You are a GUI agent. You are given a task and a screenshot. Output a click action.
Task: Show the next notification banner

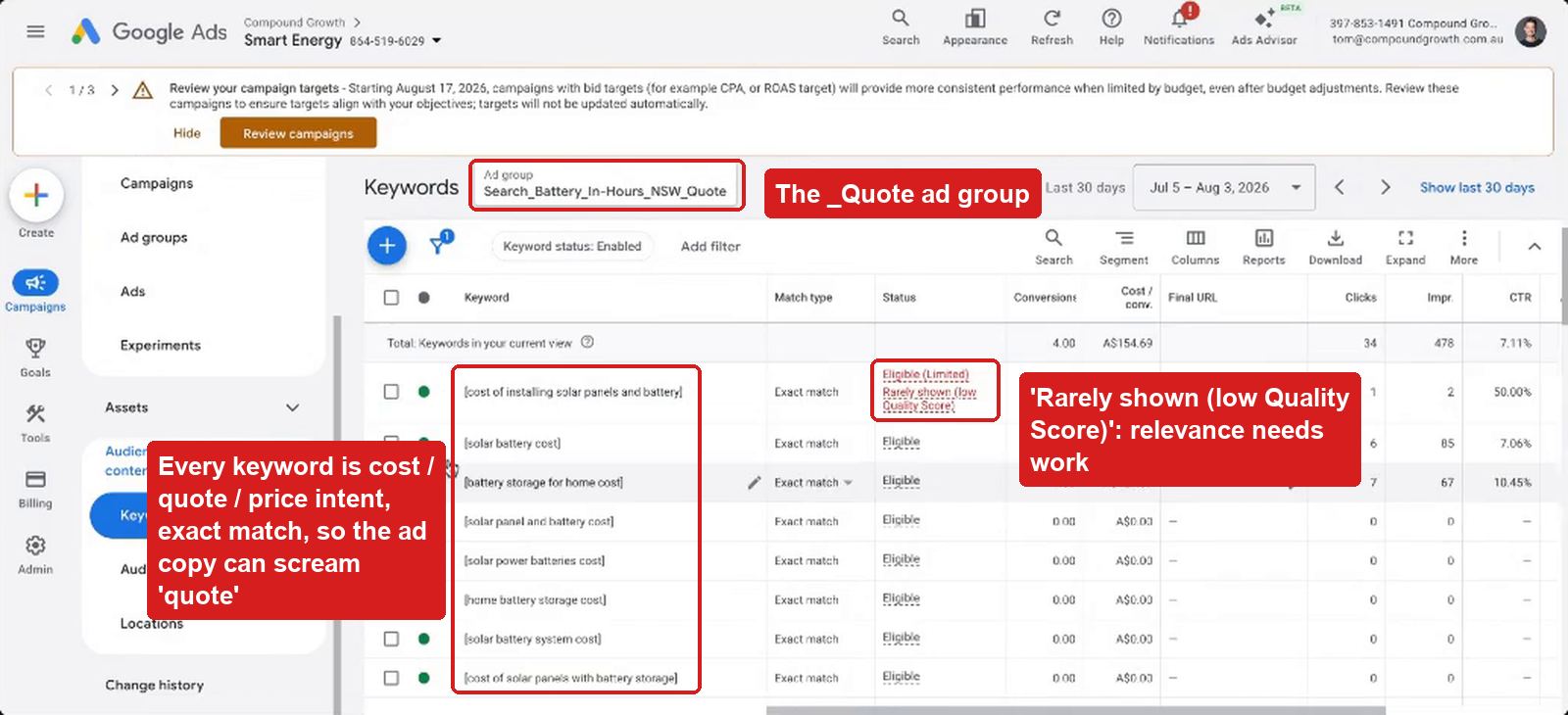click(x=115, y=90)
